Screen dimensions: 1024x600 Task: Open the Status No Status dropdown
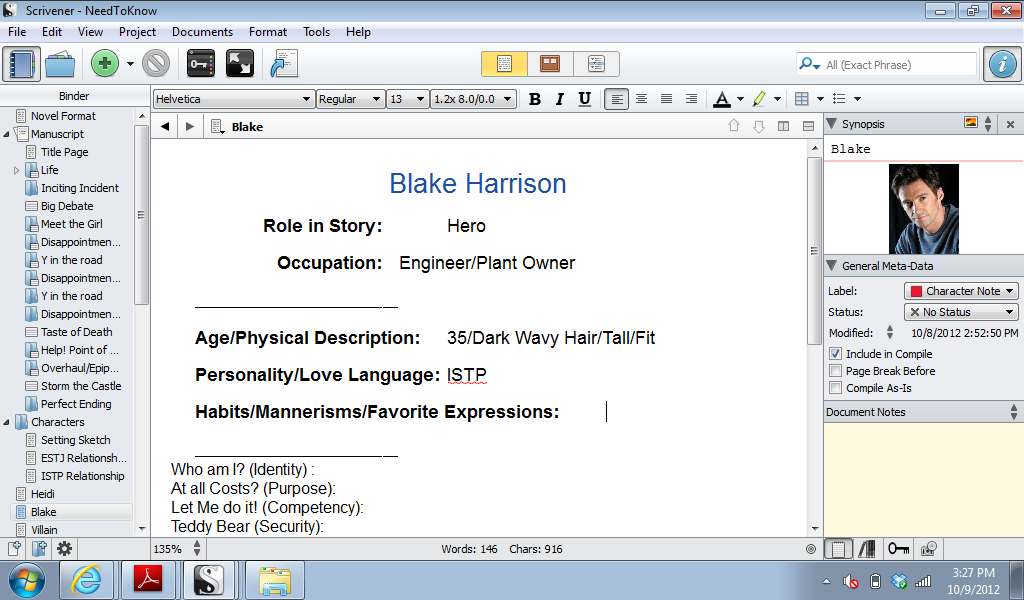(x=961, y=312)
